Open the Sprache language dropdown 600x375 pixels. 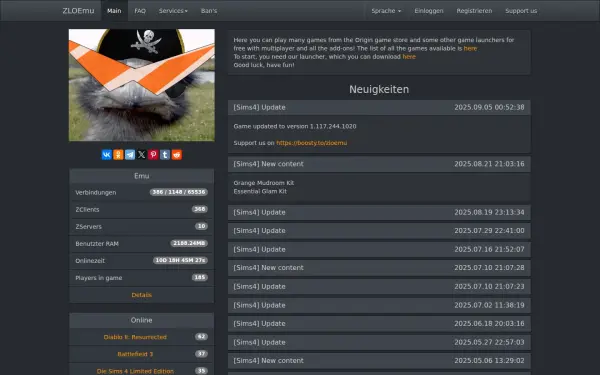(386, 11)
